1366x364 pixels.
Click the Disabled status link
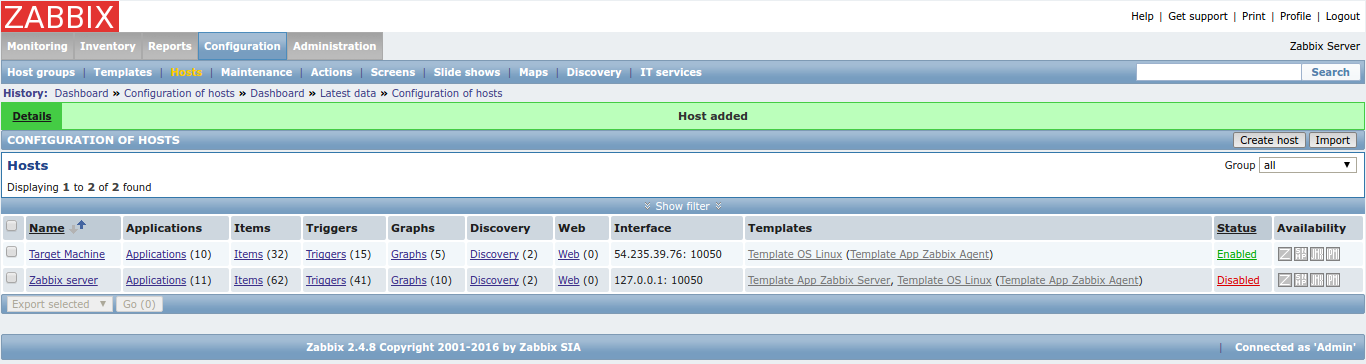[x=1238, y=280]
